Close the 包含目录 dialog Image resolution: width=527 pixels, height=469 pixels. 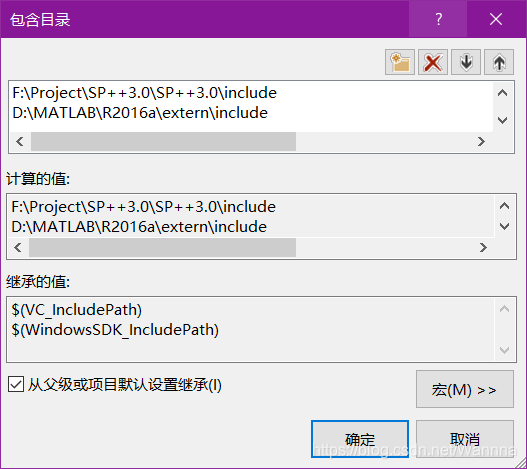496,19
